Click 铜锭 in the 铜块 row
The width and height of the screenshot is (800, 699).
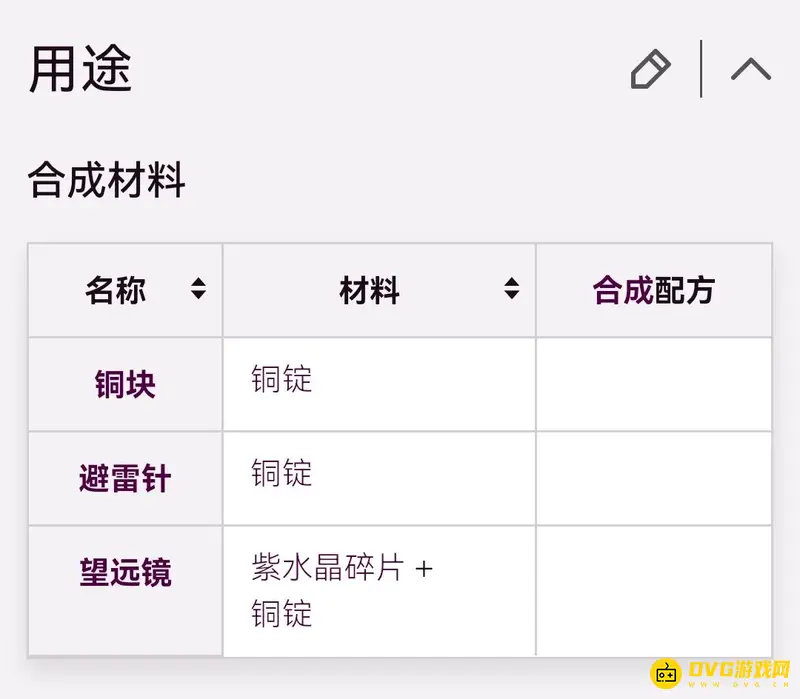(x=281, y=379)
